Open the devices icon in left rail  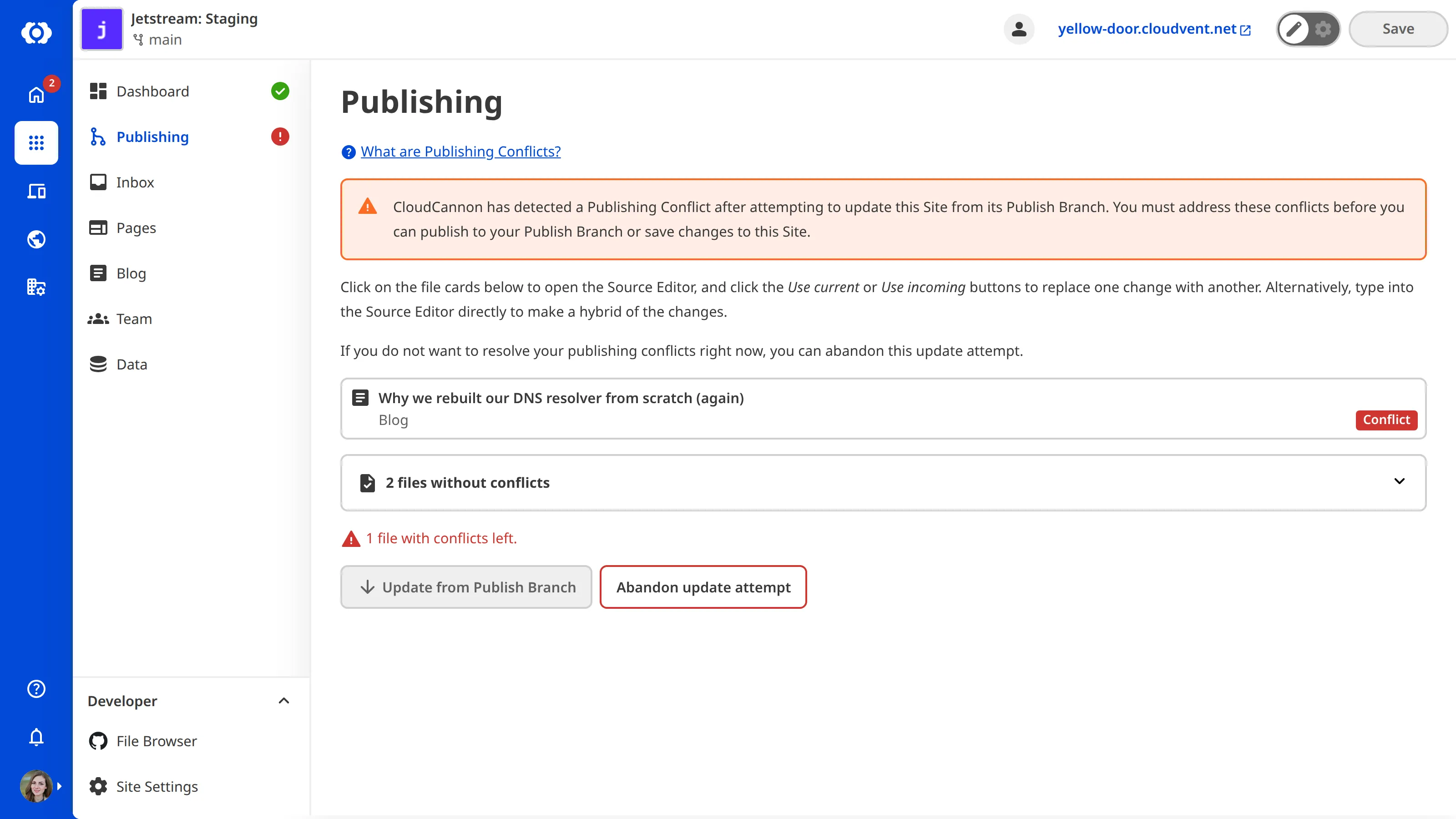(x=36, y=191)
